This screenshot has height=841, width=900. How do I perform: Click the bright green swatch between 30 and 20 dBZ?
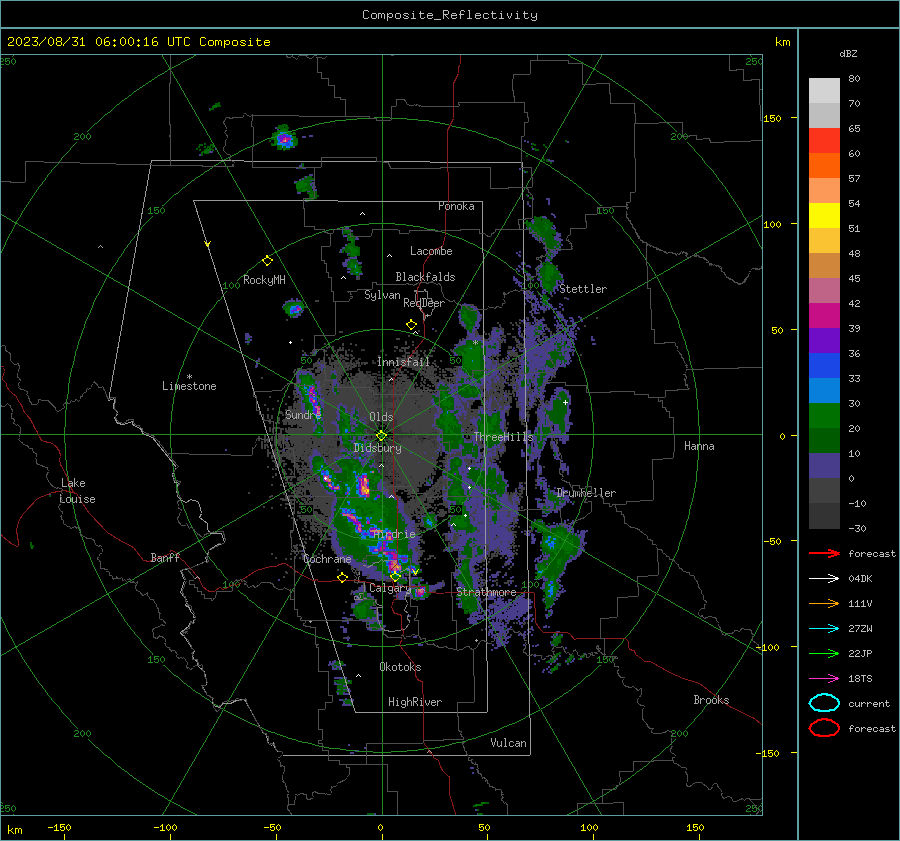[x=824, y=416]
